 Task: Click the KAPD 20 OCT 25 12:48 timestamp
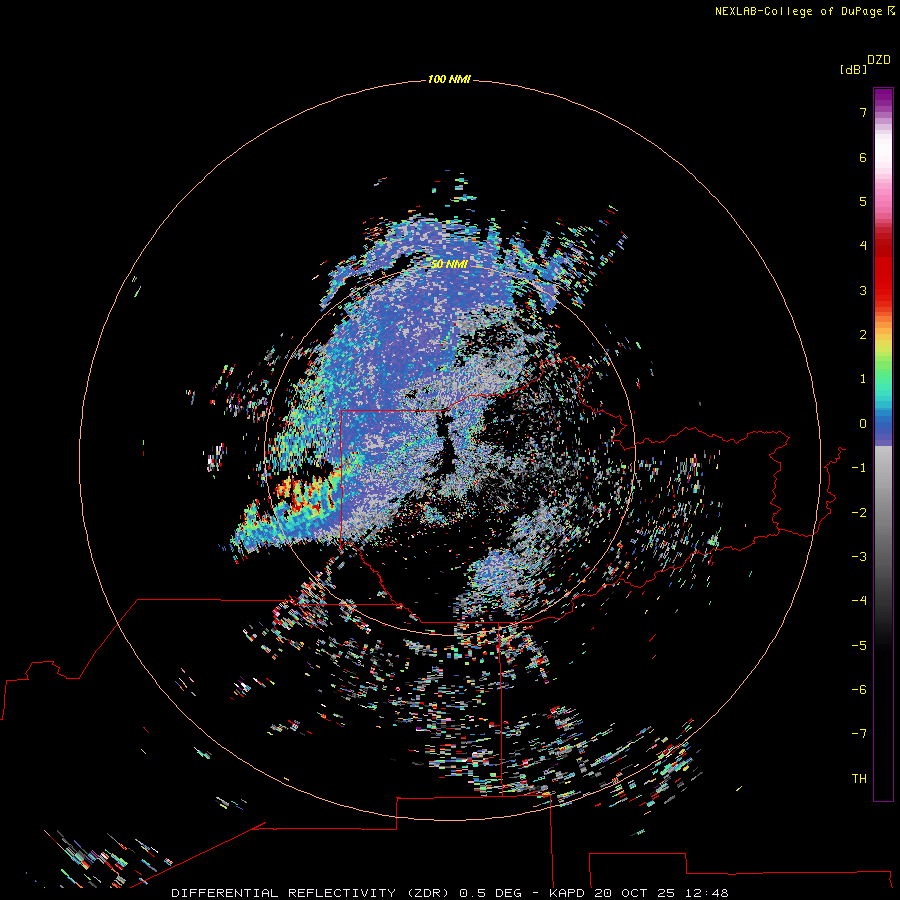point(638,893)
